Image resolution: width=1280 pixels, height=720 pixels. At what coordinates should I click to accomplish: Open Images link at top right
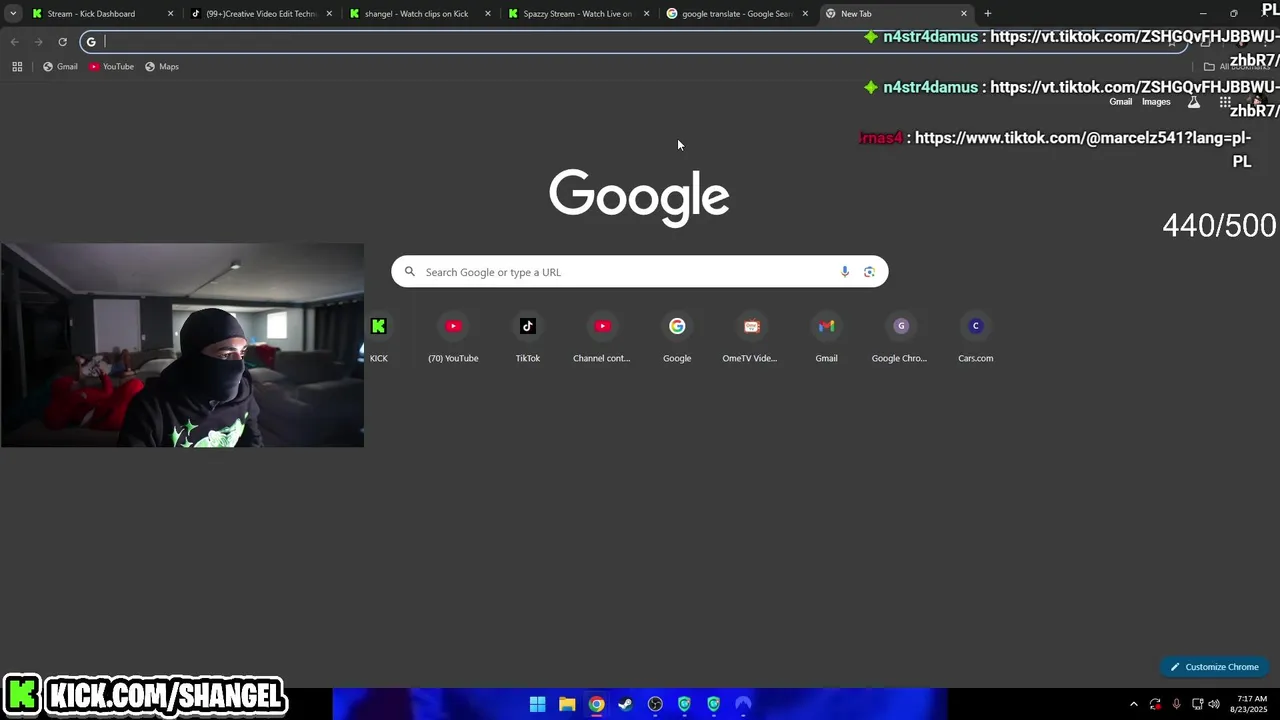(x=1156, y=102)
